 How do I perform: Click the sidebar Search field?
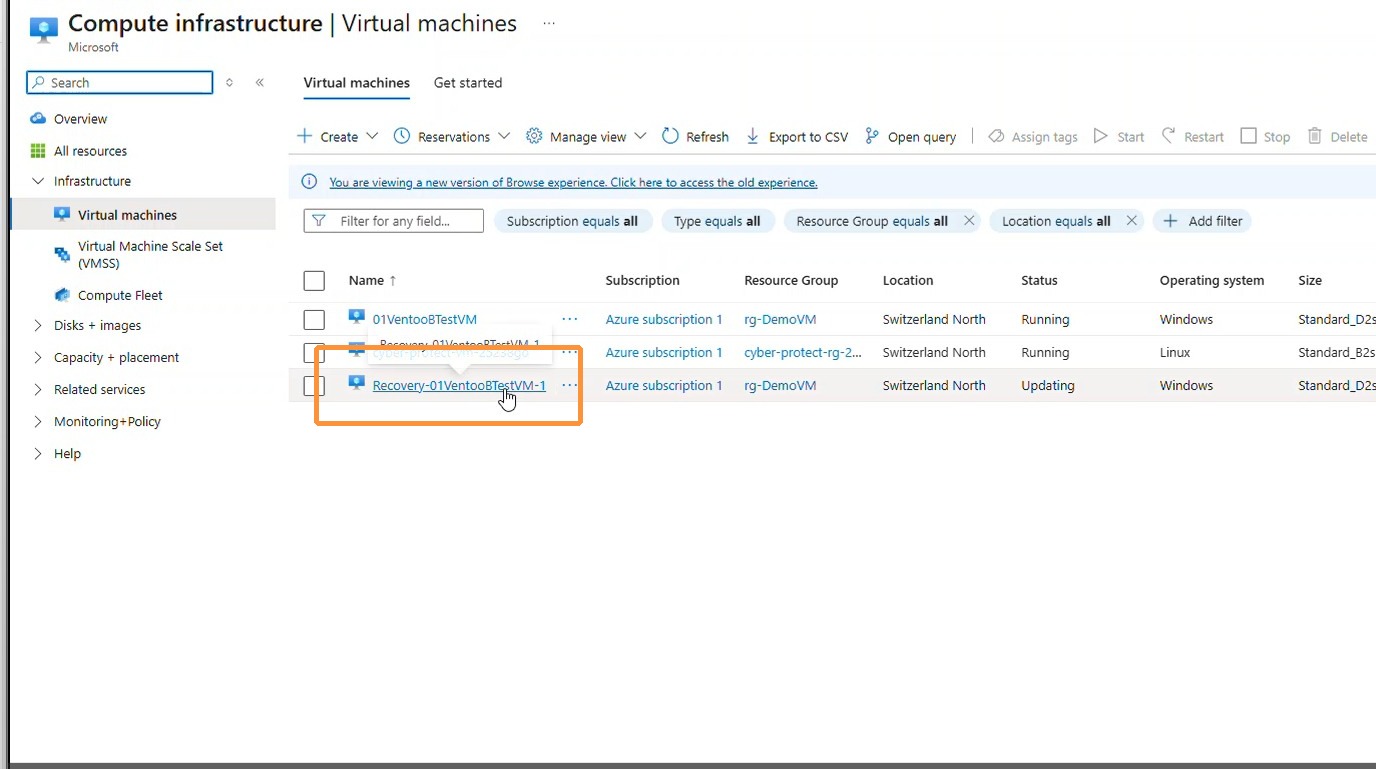(x=120, y=82)
